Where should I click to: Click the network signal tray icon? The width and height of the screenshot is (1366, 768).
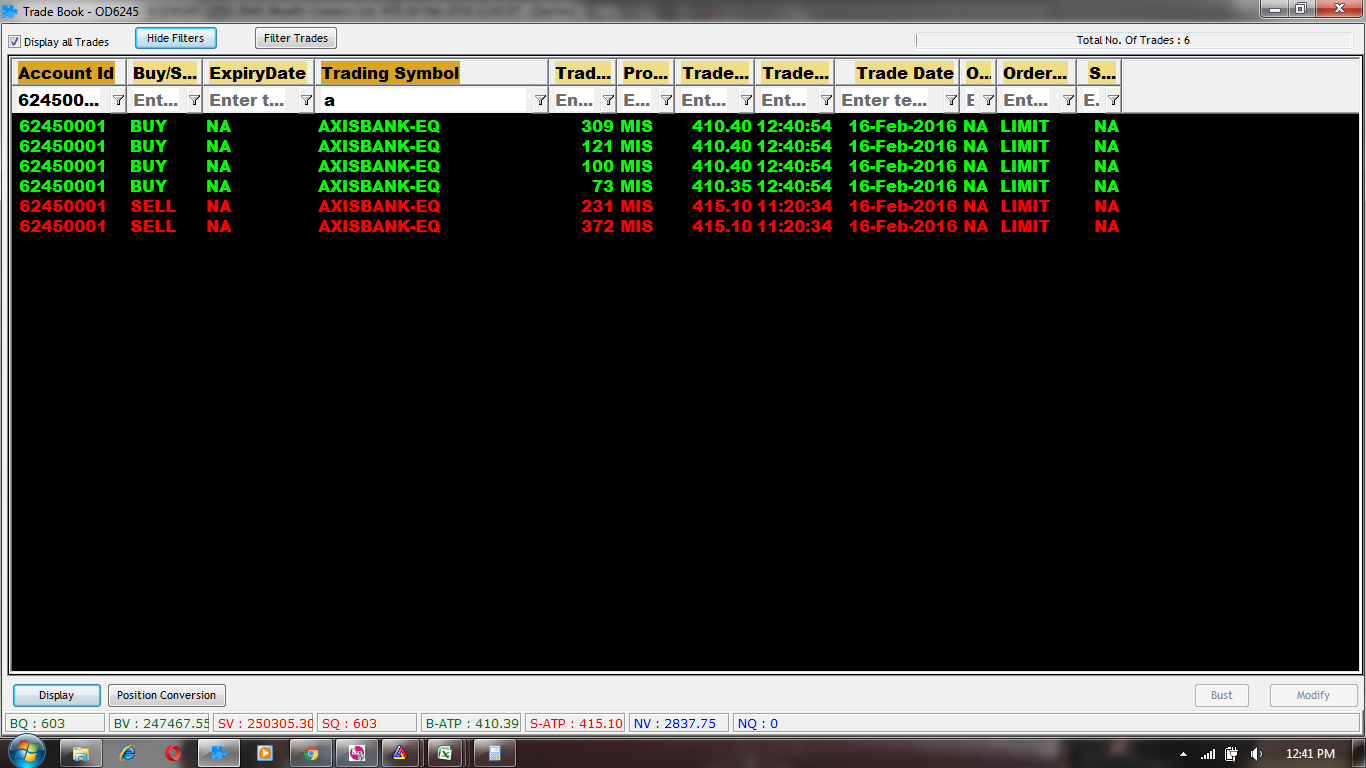click(1208, 754)
